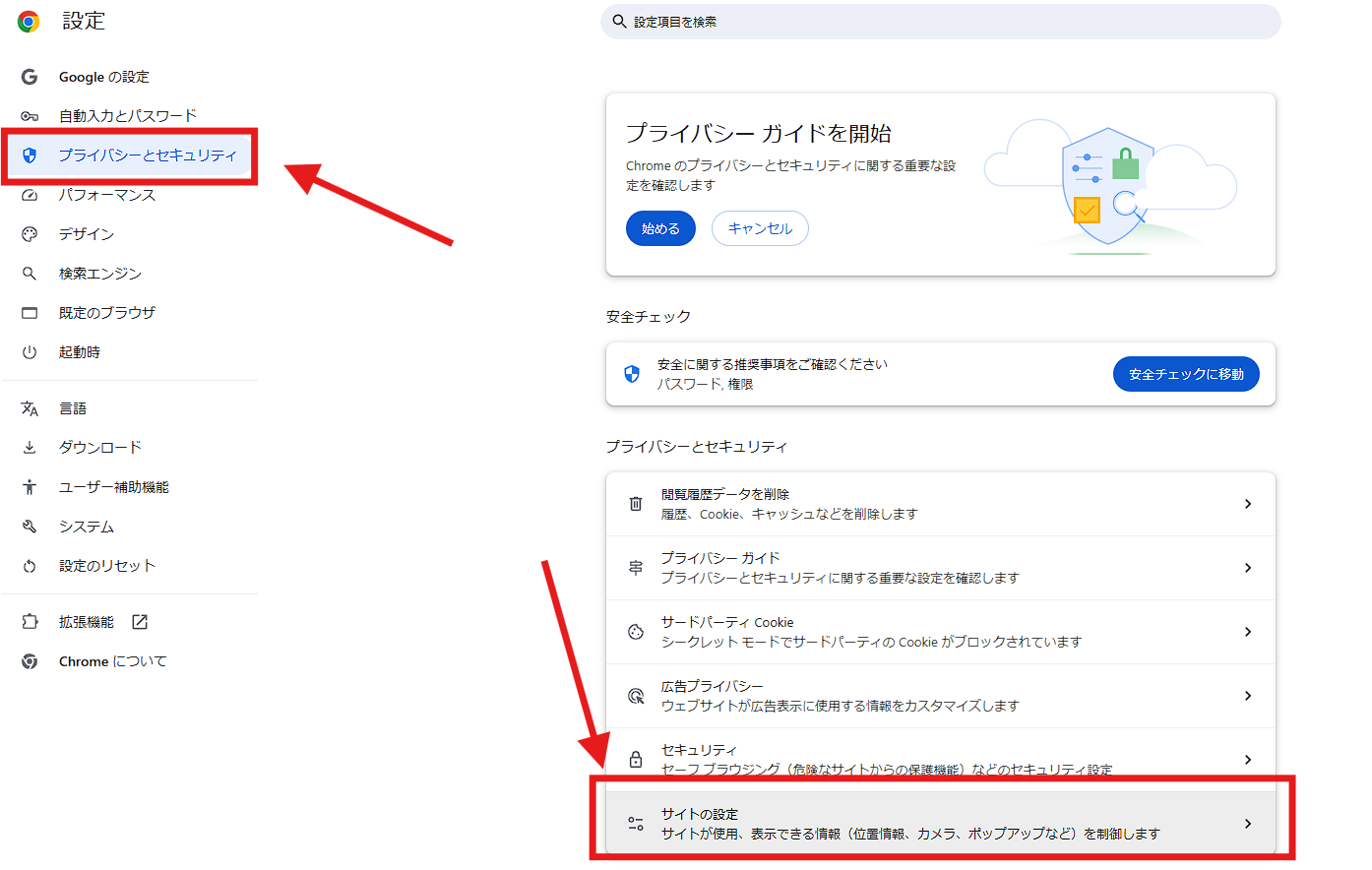Open 検索エンジン settings section
Screen dimensions: 1372x870
coord(100,274)
